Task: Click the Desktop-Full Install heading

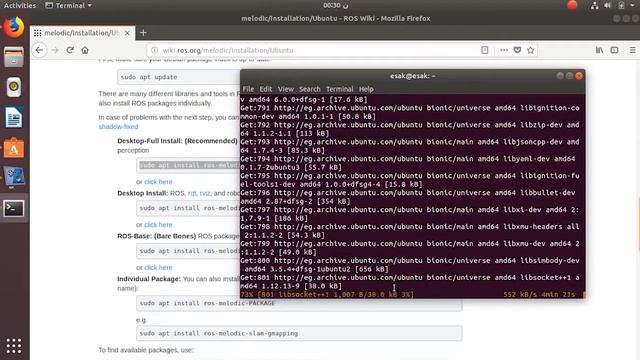Action: pos(177,141)
